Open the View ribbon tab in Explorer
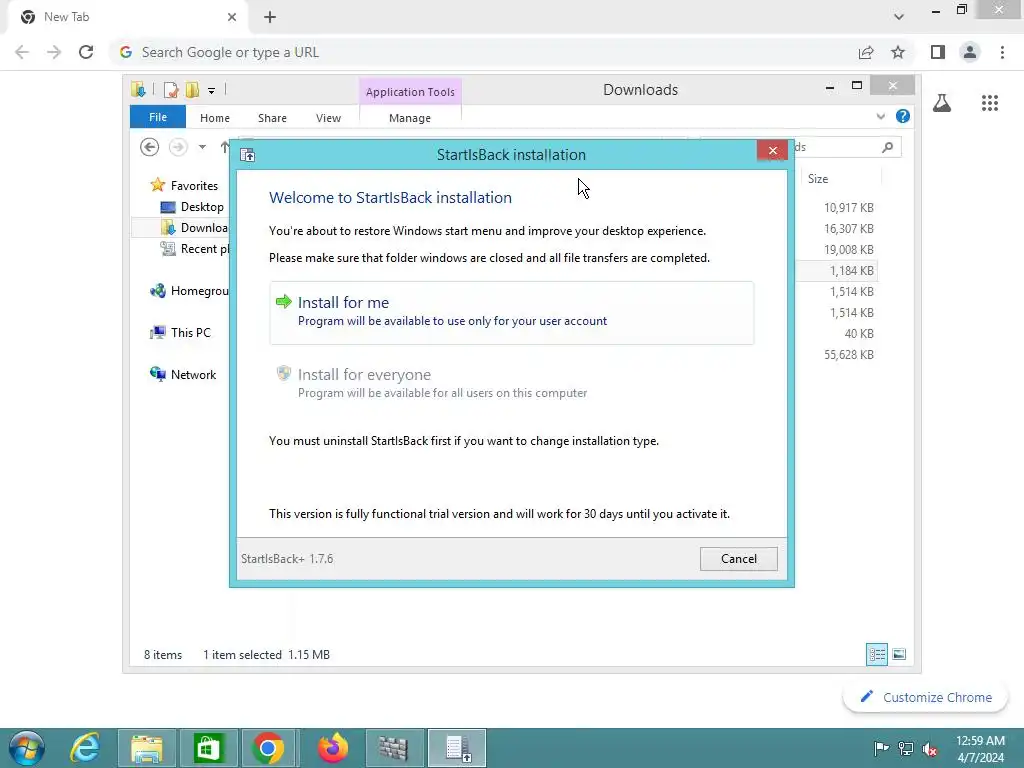 point(328,118)
